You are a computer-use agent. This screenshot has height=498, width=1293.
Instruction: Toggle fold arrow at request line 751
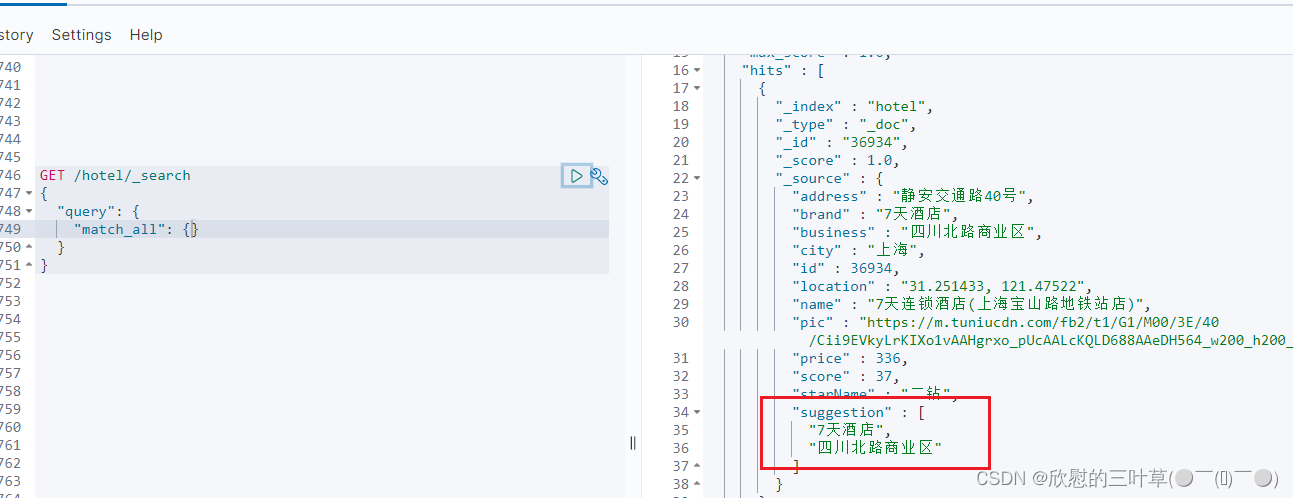pyautogui.click(x=28, y=265)
